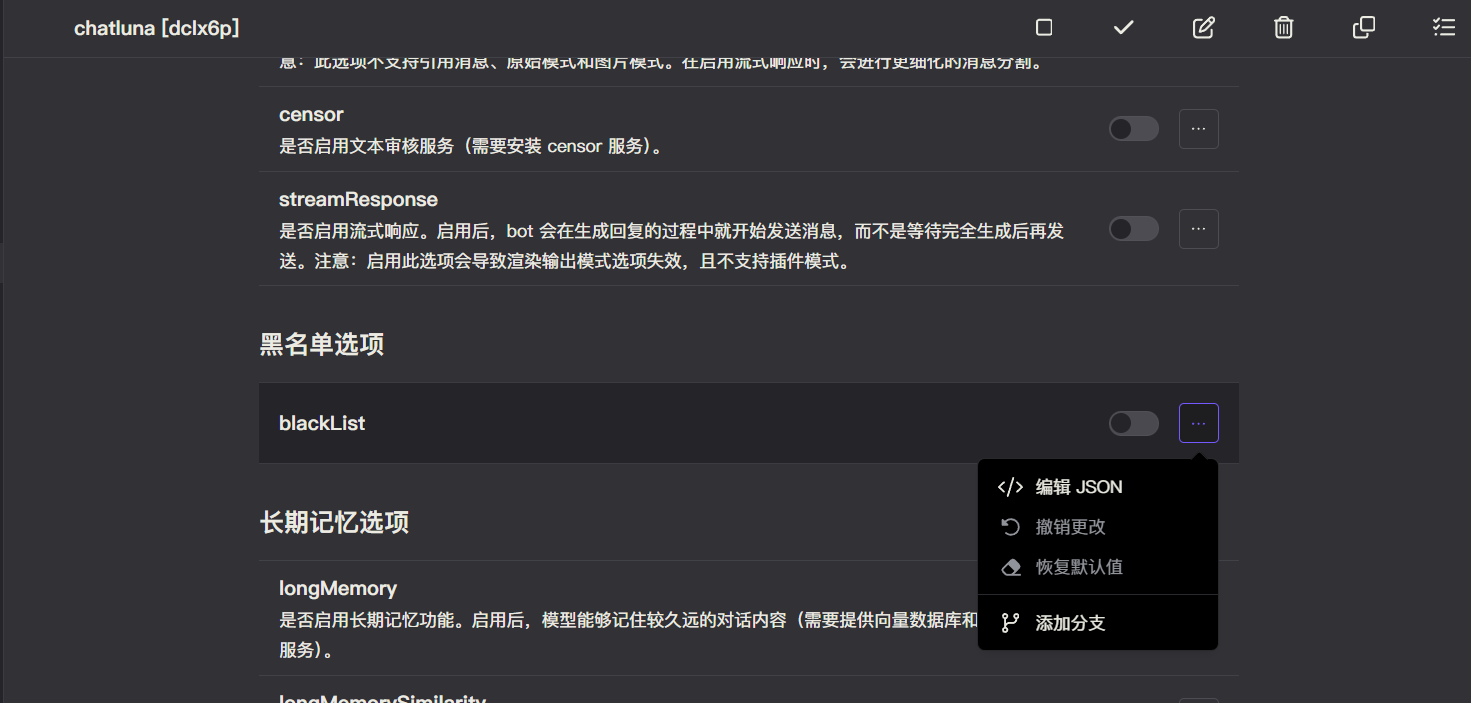Save changes with the checkmark icon
The image size is (1471, 703).
[1123, 28]
